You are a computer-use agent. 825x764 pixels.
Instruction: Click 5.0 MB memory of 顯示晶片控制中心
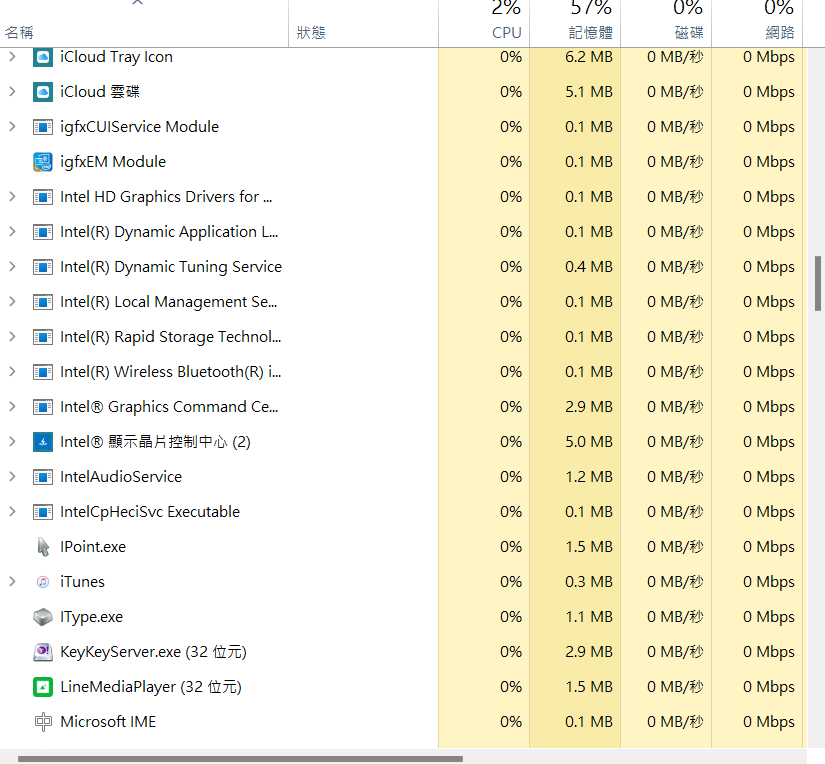point(589,442)
